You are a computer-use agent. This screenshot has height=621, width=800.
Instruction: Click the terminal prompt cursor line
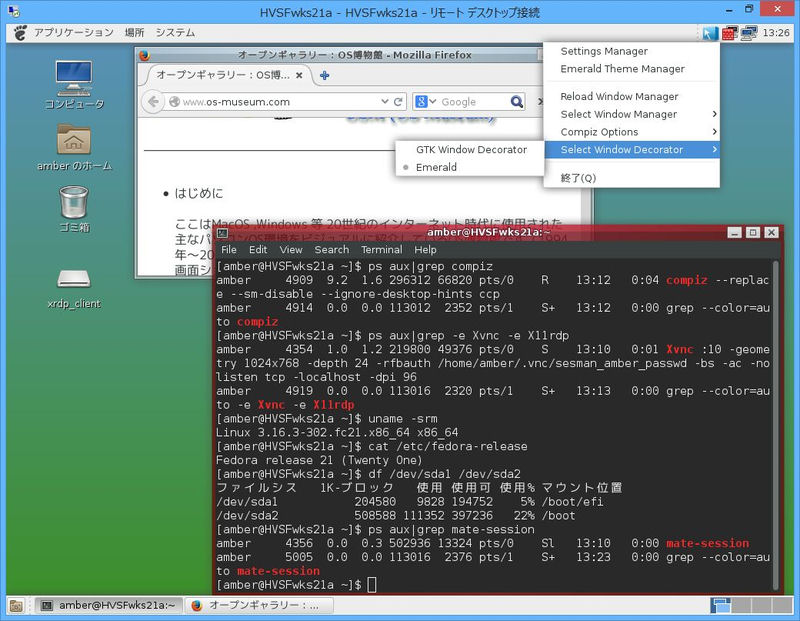[x=296, y=585]
